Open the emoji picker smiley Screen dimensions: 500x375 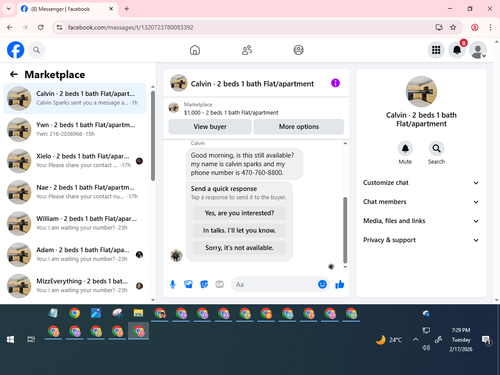[322, 284]
